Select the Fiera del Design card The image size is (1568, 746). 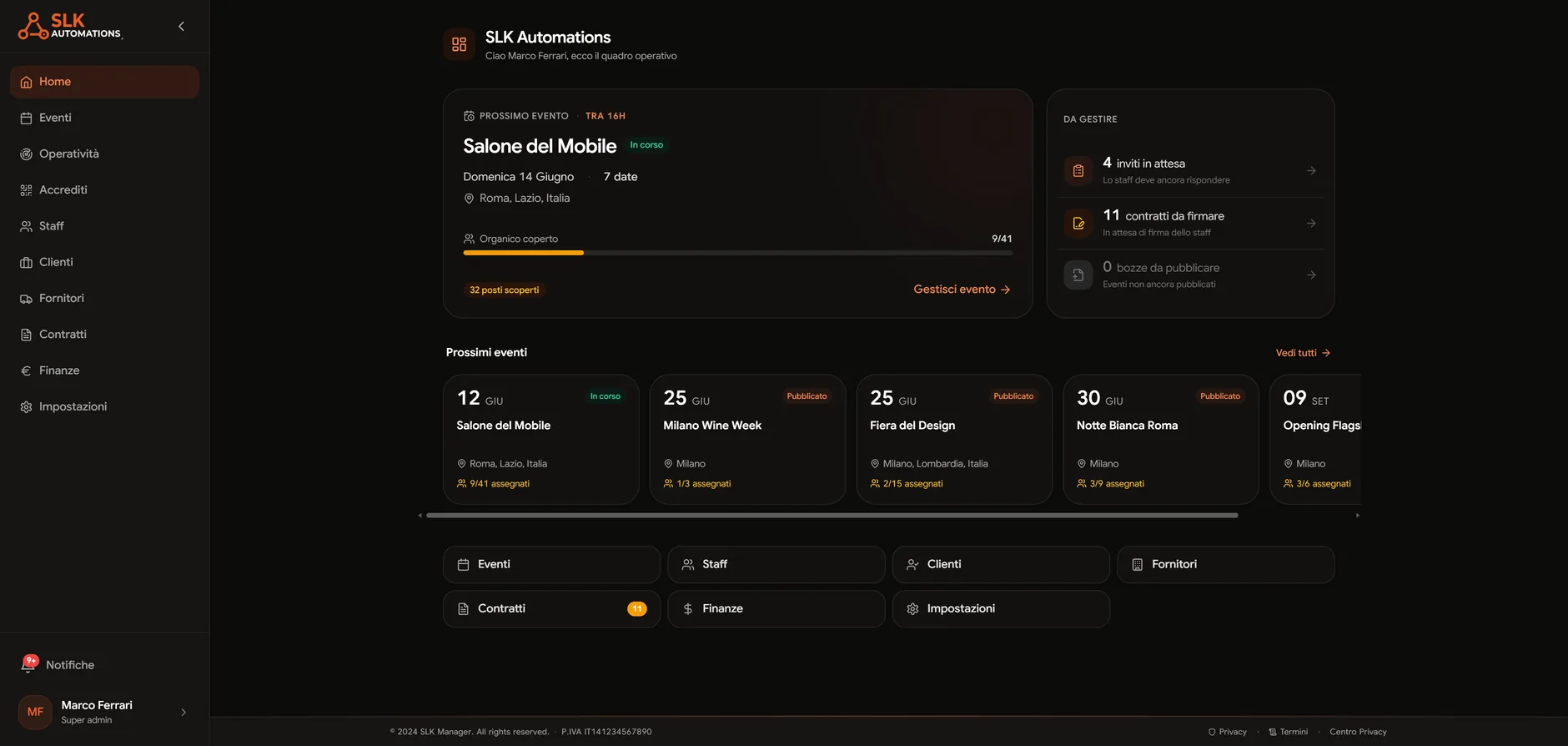coord(954,440)
